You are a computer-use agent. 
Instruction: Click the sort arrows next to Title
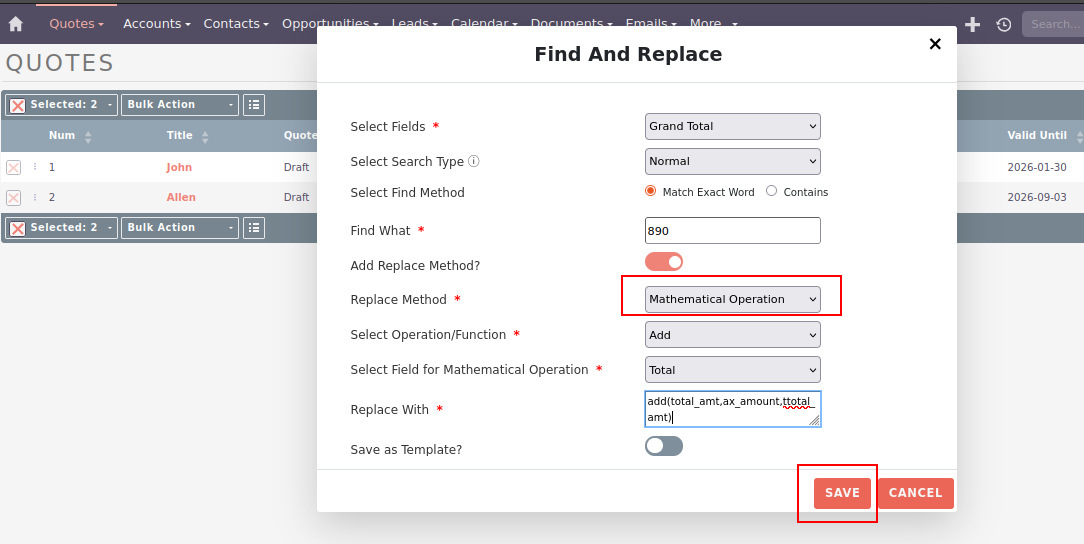pos(205,136)
